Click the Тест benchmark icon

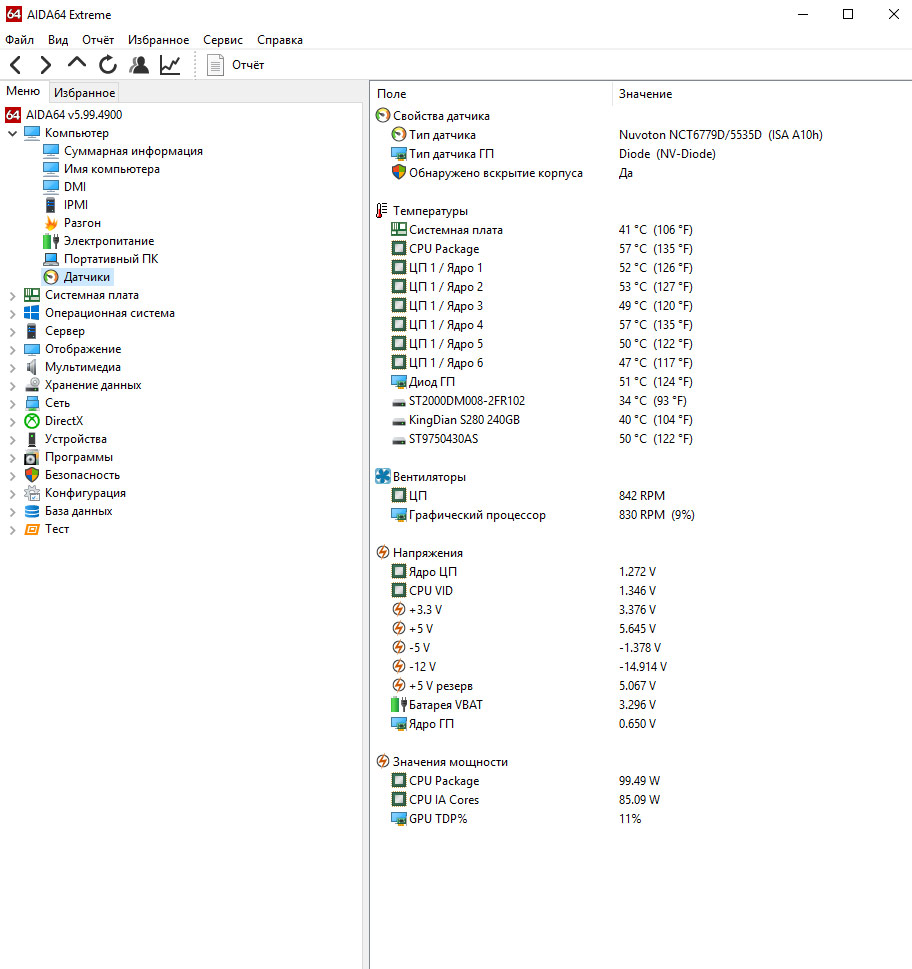click(32, 530)
